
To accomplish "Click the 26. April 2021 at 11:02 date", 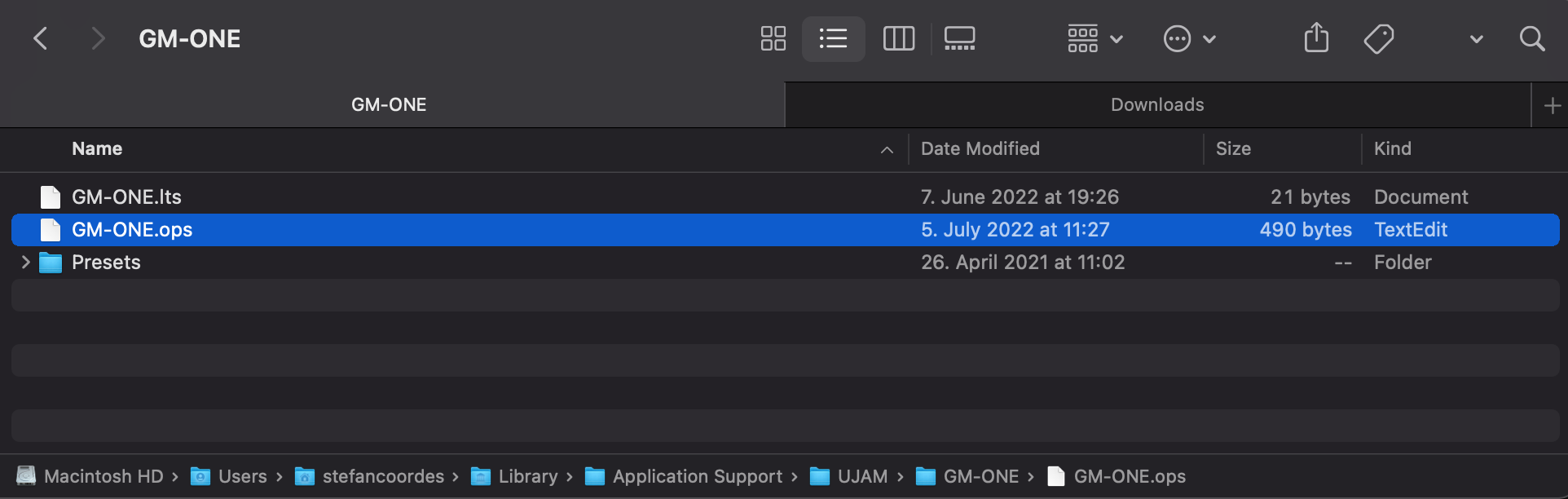I will click(x=1023, y=262).
